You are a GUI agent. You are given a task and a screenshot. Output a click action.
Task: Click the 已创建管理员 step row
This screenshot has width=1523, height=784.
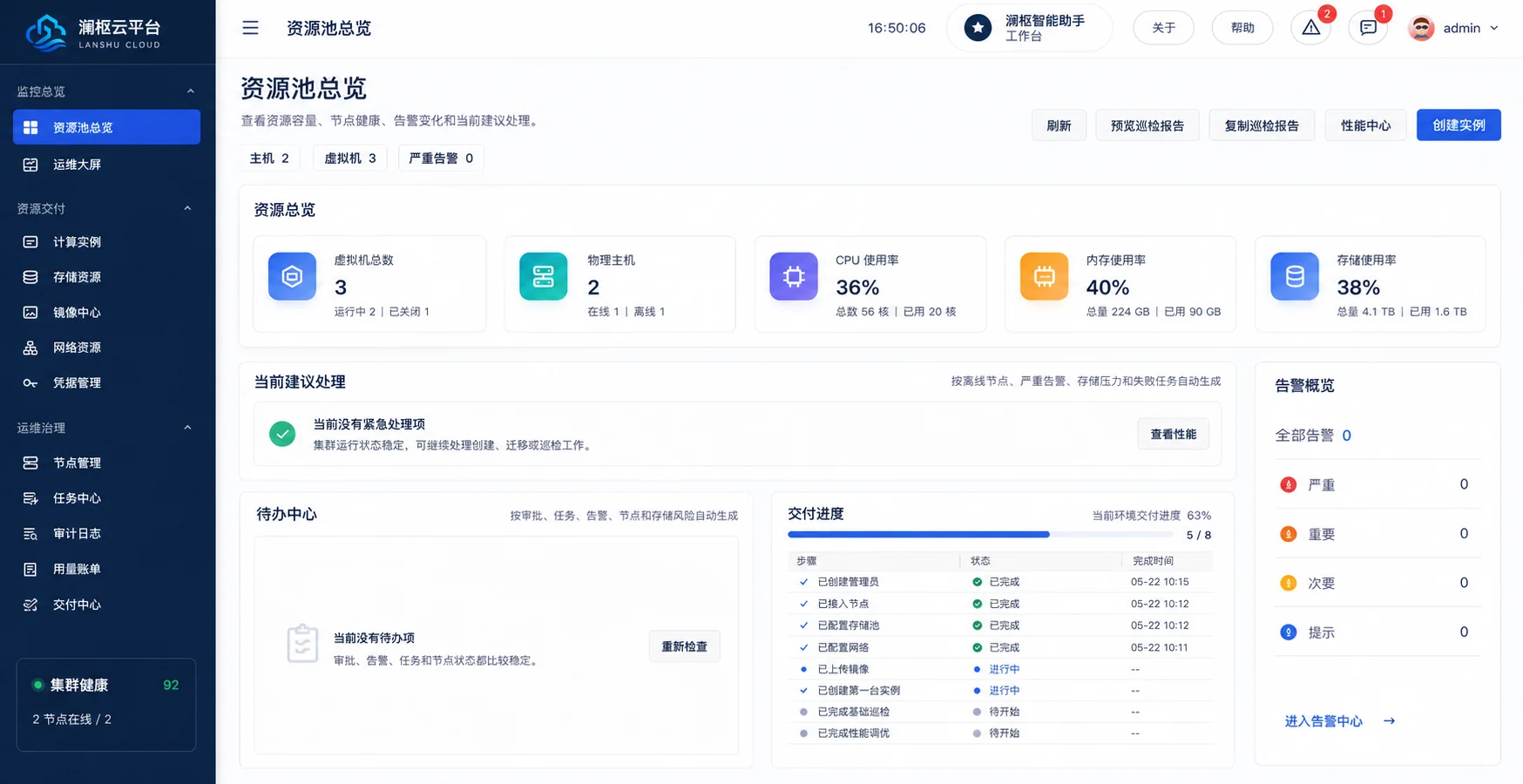pyautogui.click(x=999, y=582)
